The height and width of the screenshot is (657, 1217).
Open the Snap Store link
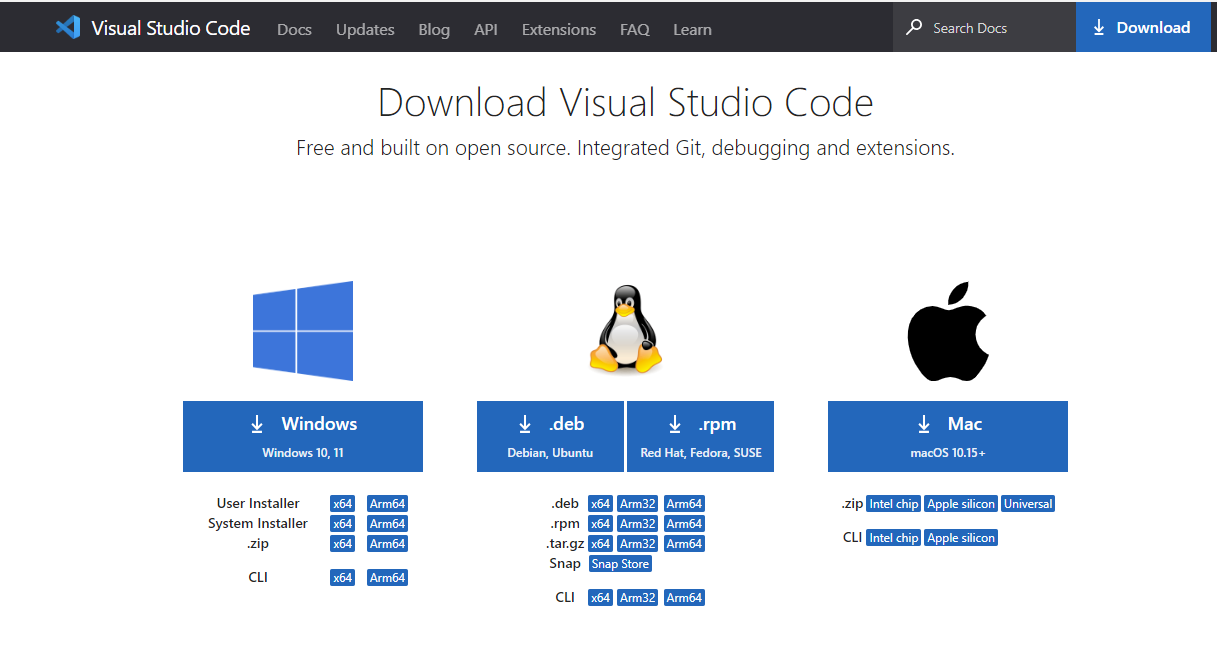[x=619, y=563]
